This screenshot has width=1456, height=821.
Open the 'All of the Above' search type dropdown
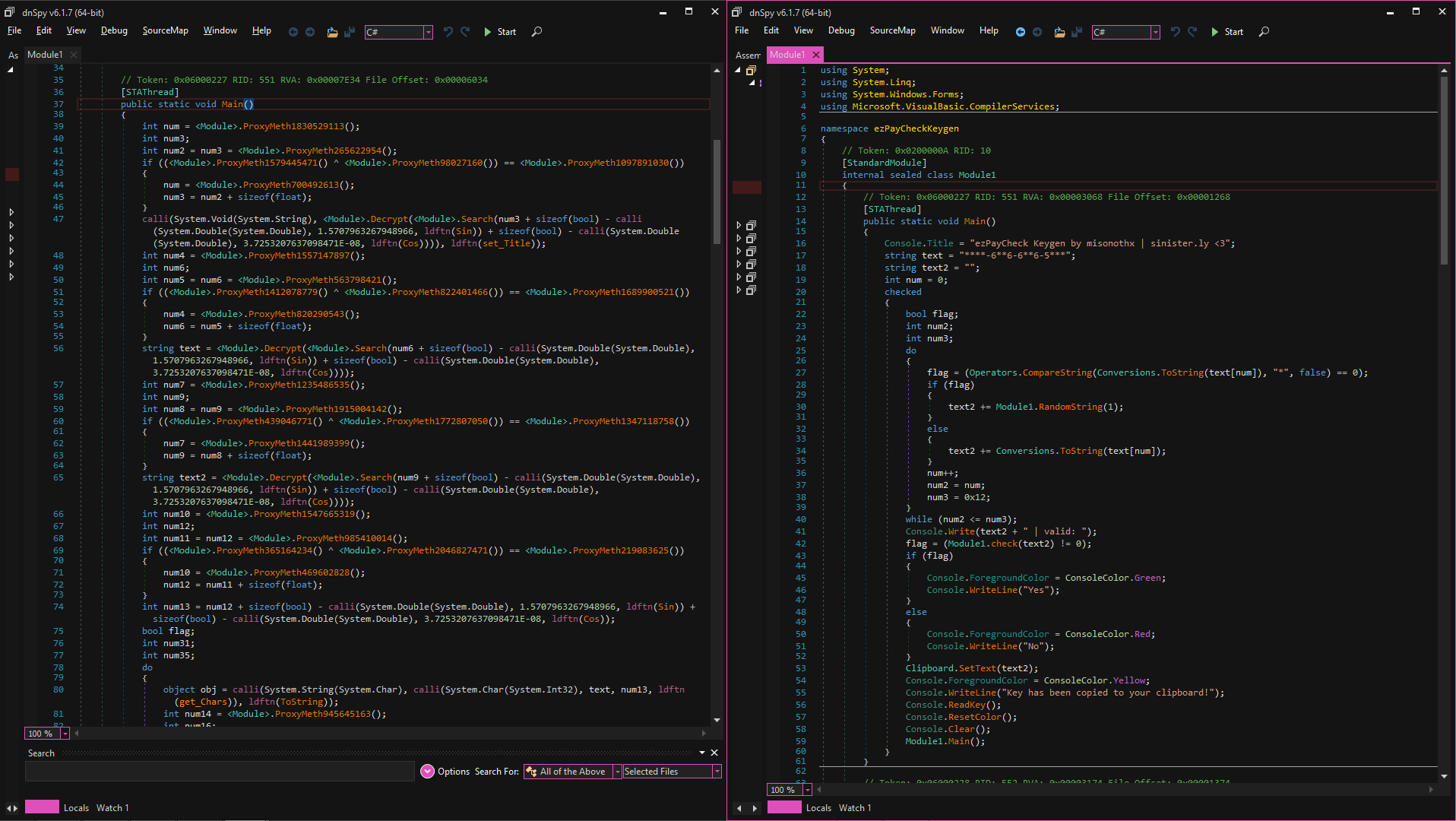[617, 772]
